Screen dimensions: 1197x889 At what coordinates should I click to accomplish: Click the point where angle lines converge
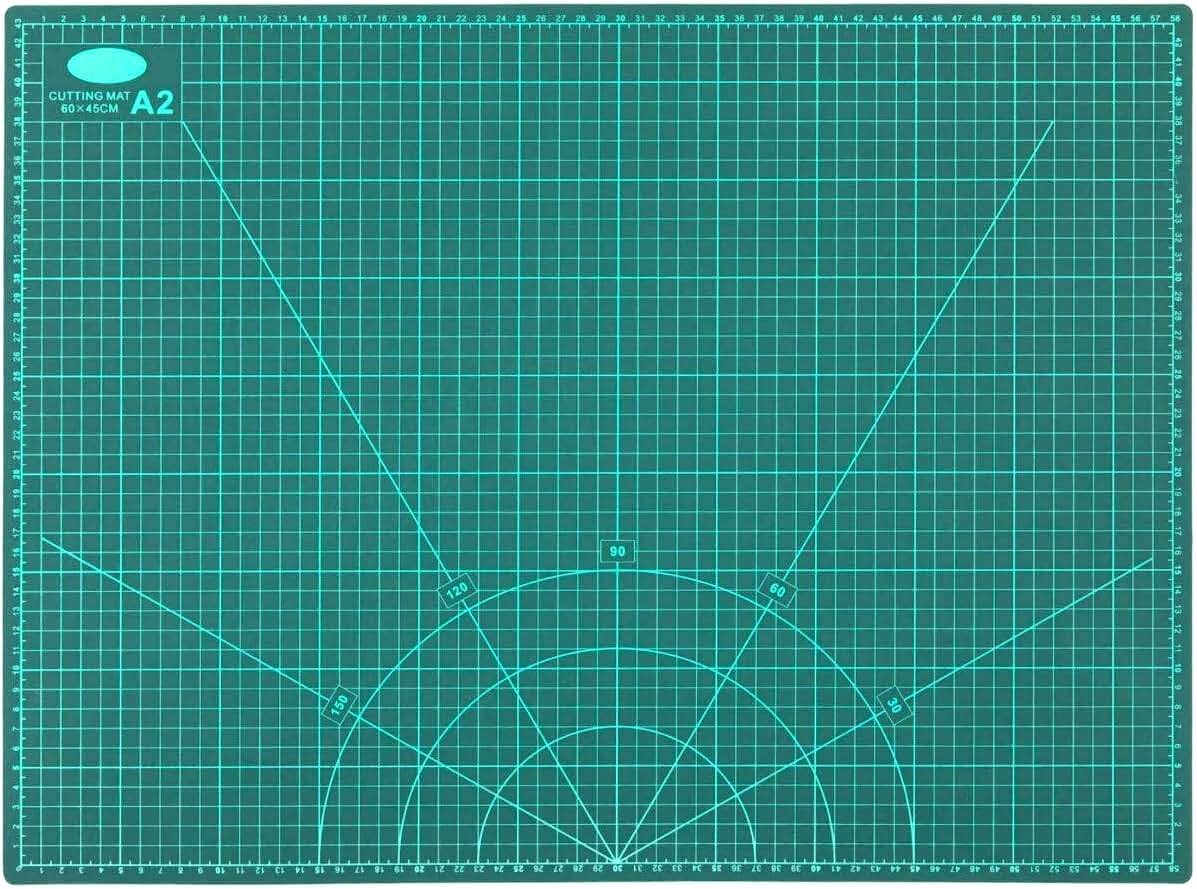click(x=618, y=861)
